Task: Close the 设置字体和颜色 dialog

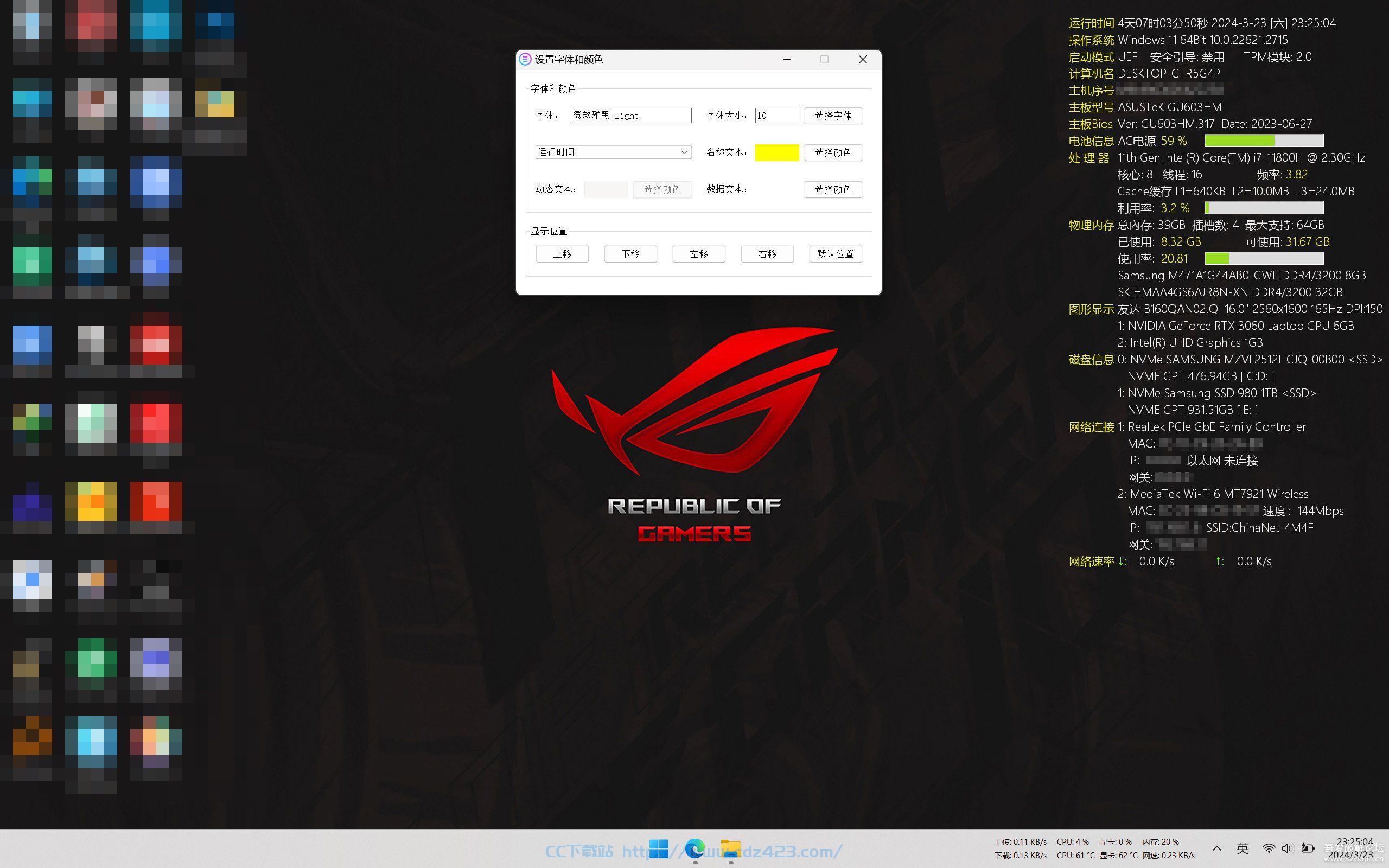Action: (862, 59)
